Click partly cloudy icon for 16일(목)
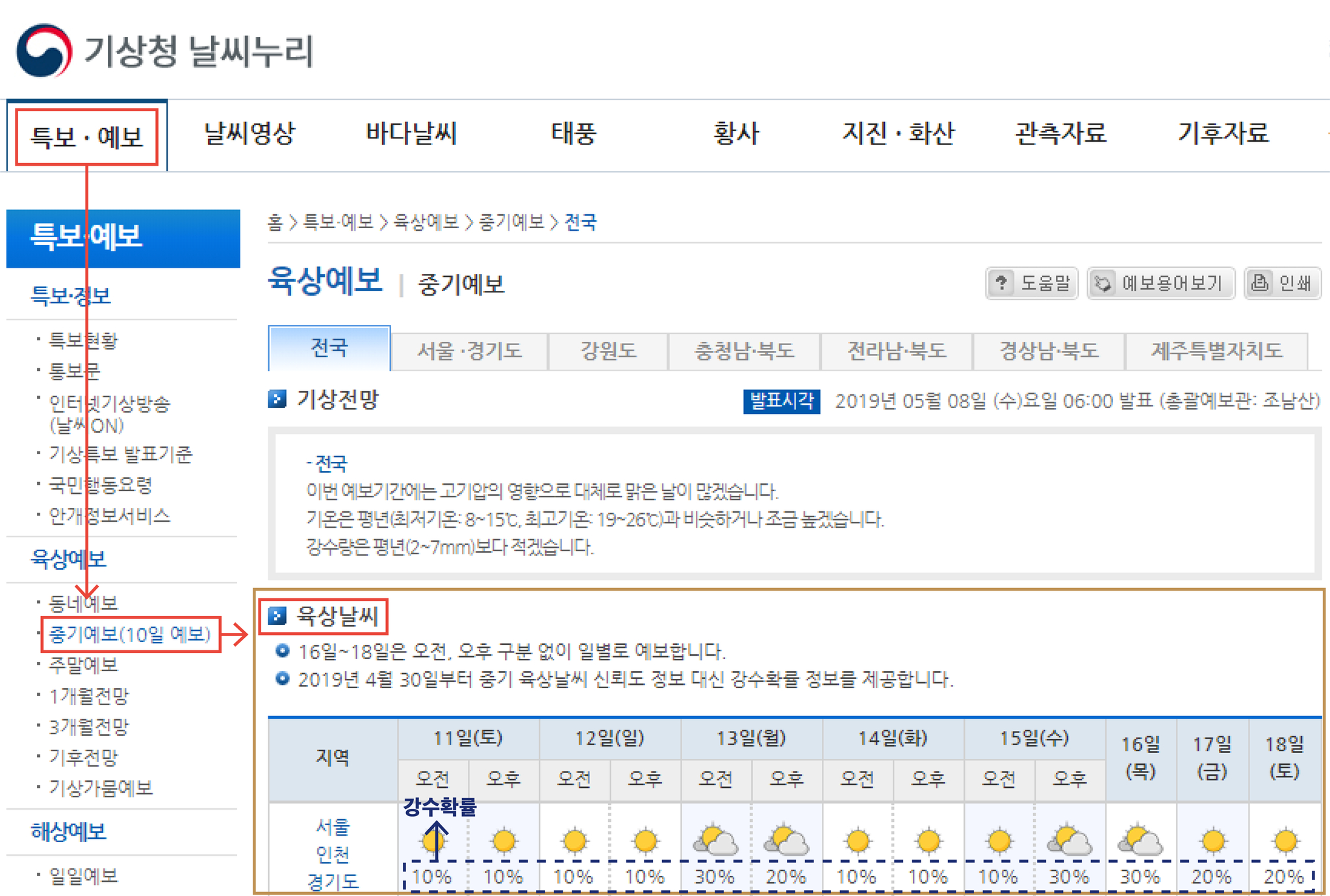Screen dimensions: 1330x896 [1140, 840]
